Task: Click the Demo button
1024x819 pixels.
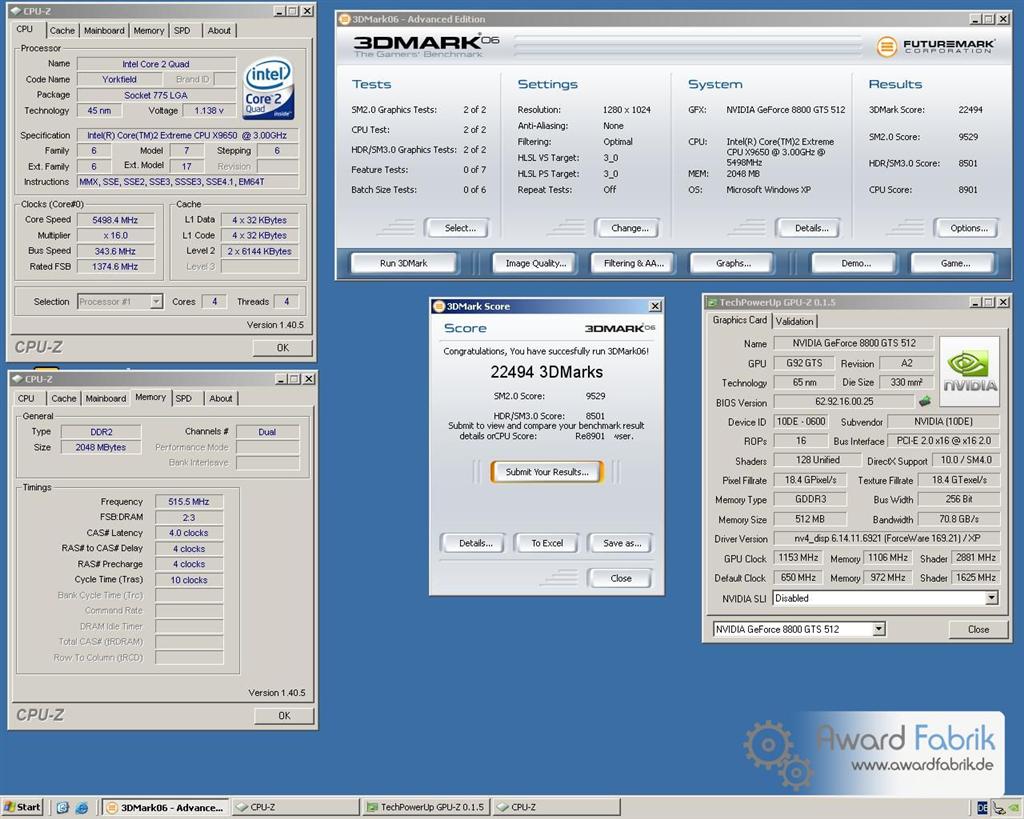Action: point(856,263)
